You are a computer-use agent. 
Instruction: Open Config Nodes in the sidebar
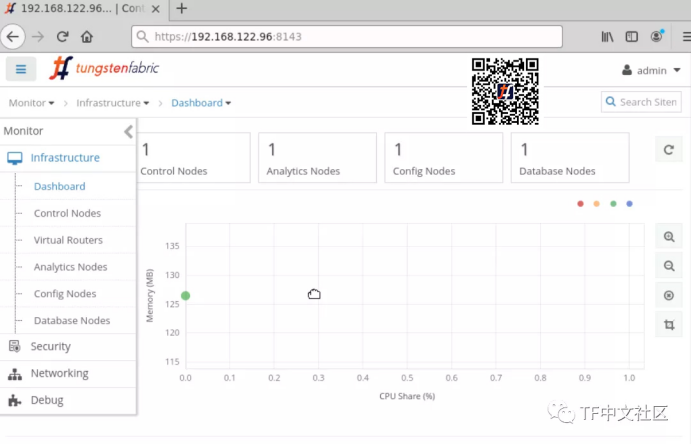point(65,294)
